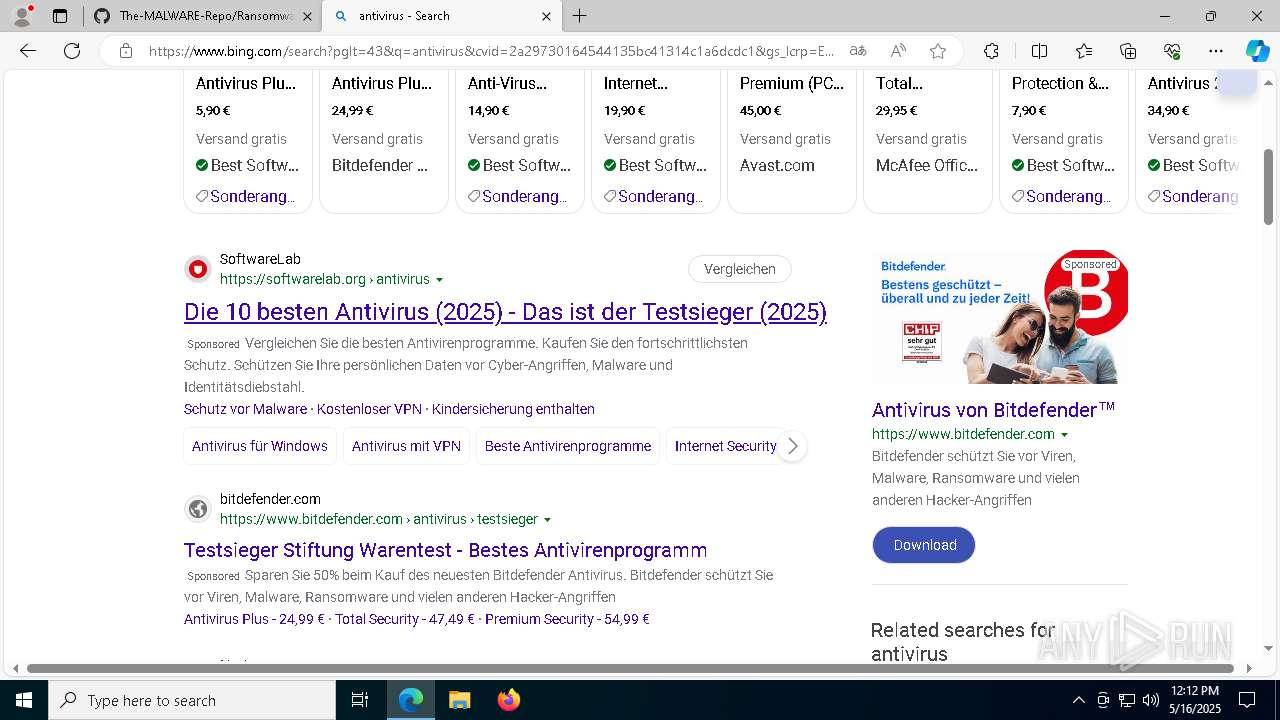Open the read aloud icon
This screenshot has height=720, width=1280.
(898, 51)
